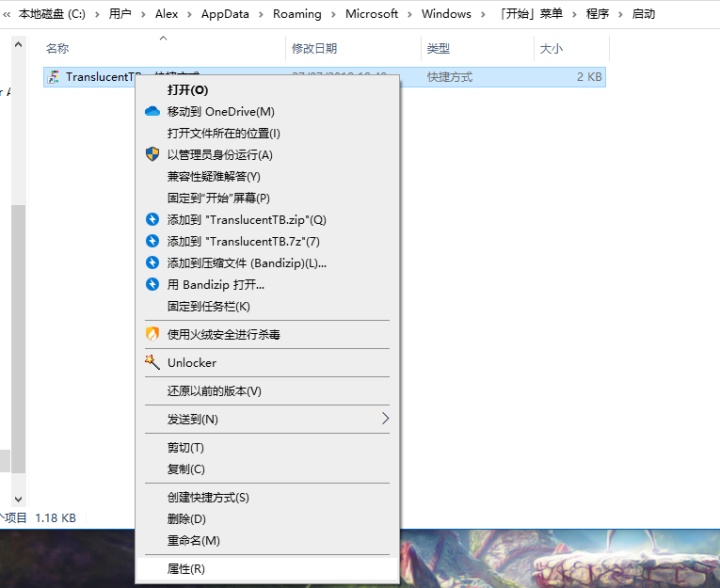Select 固定到"开始"屏幕(P)
The height and width of the screenshot is (588, 720).
[x=267, y=198]
